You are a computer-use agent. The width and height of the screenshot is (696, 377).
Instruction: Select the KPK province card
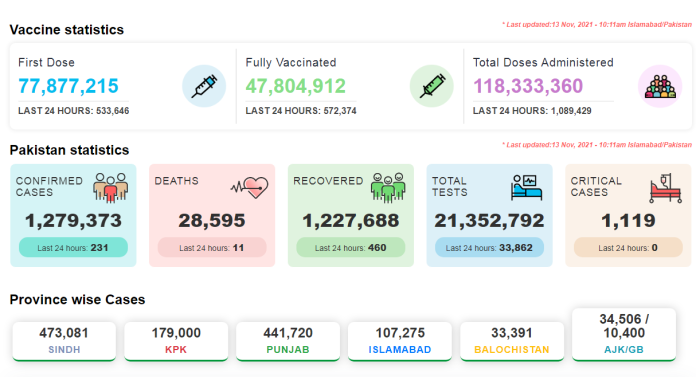pyautogui.click(x=176, y=341)
